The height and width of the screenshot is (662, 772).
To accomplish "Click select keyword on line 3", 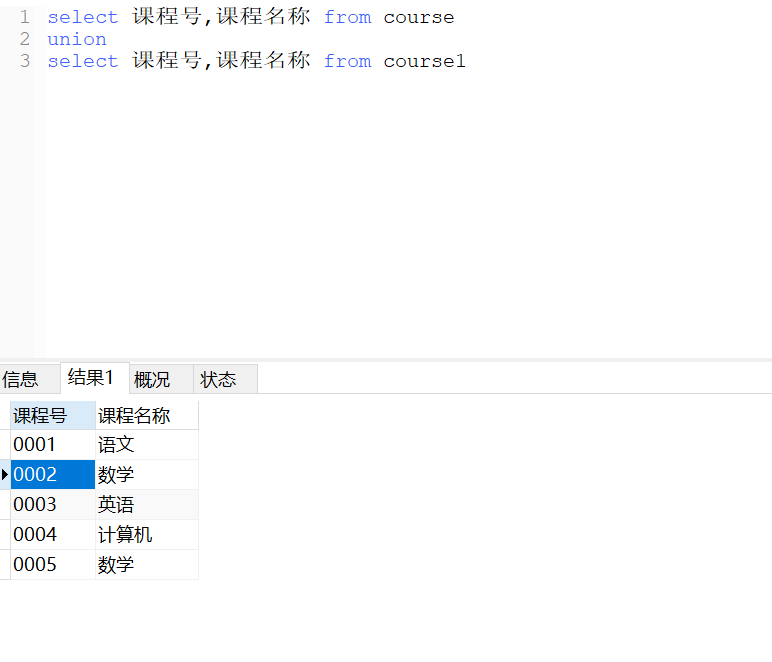I will [83, 61].
